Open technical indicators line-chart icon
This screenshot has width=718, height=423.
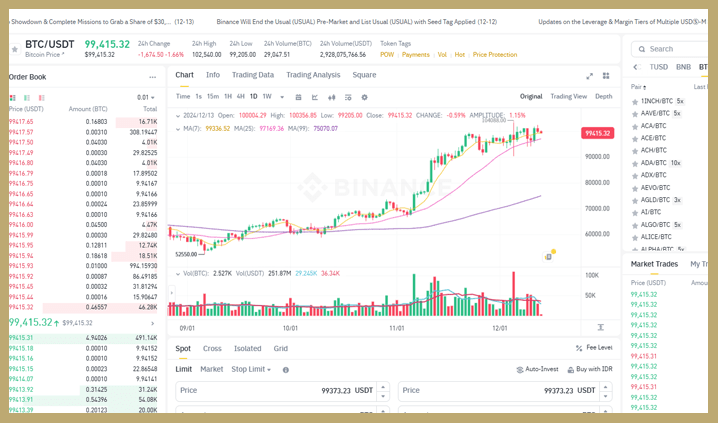315,97
